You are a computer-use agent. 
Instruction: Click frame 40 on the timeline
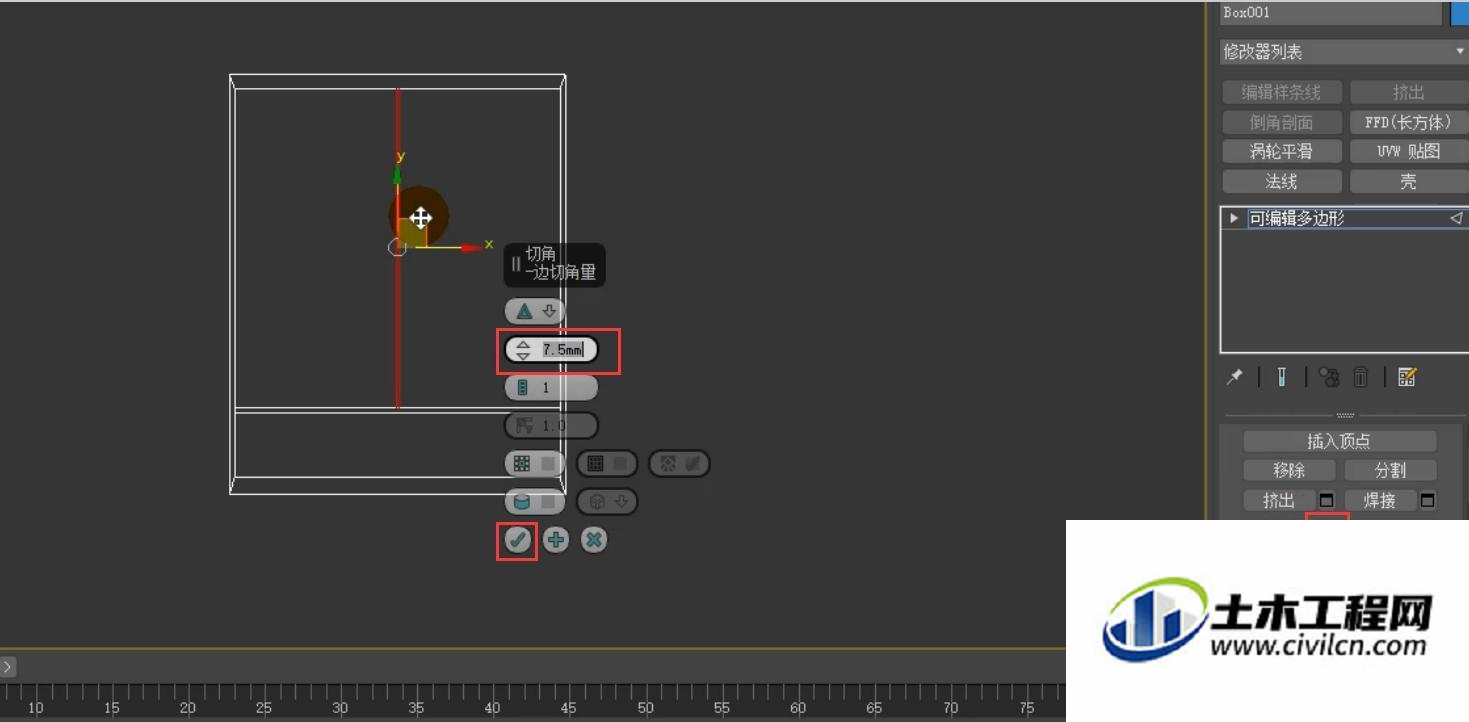click(492, 708)
